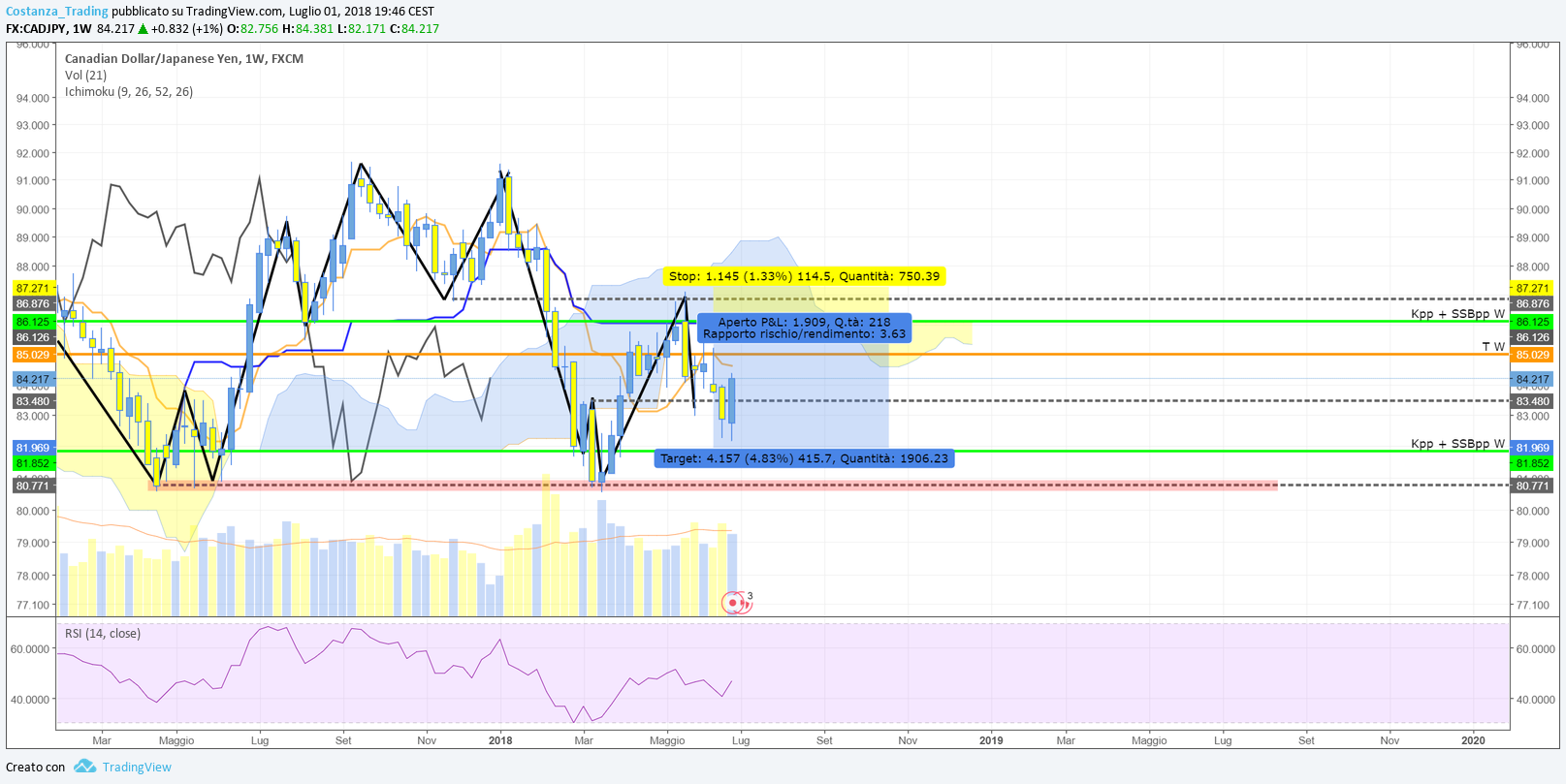The image size is (1566, 784).
Task: Select the 'Vol (21)' indicator label
Action: pos(86,76)
